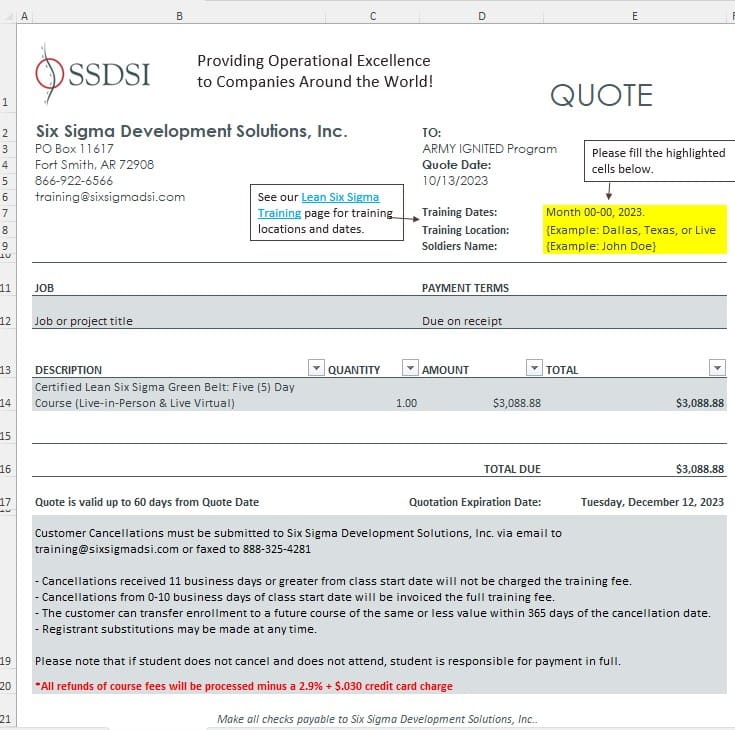The height and width of the screenshot is (730, 735).
Task: Select column E header
Action: coord(635,16)
